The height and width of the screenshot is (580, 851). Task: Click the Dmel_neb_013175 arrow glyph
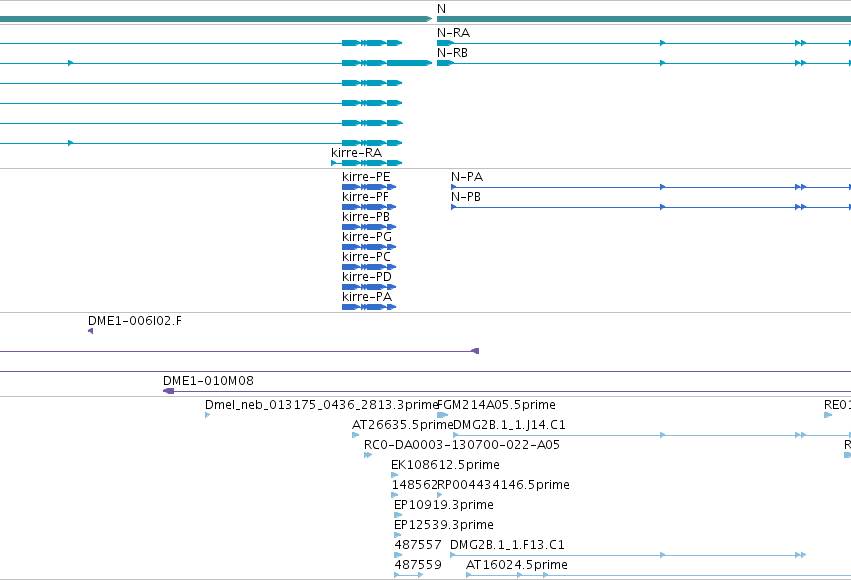(x=207, y=415)
